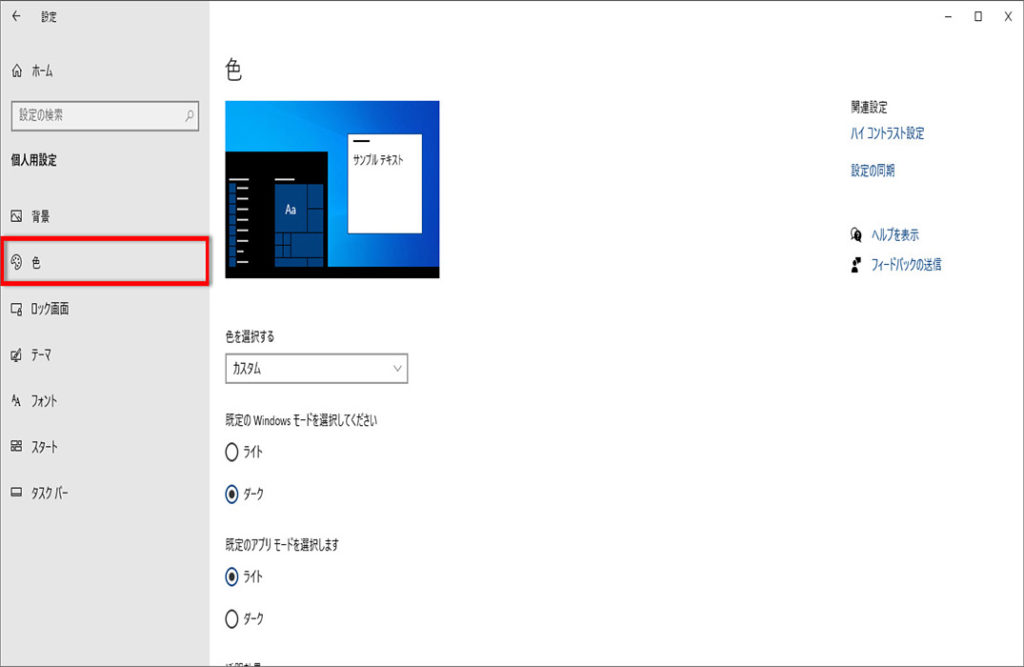This screenshot has width=1024, height=667.
Task: Click the ホーム home icon
Action: point(16,71)
